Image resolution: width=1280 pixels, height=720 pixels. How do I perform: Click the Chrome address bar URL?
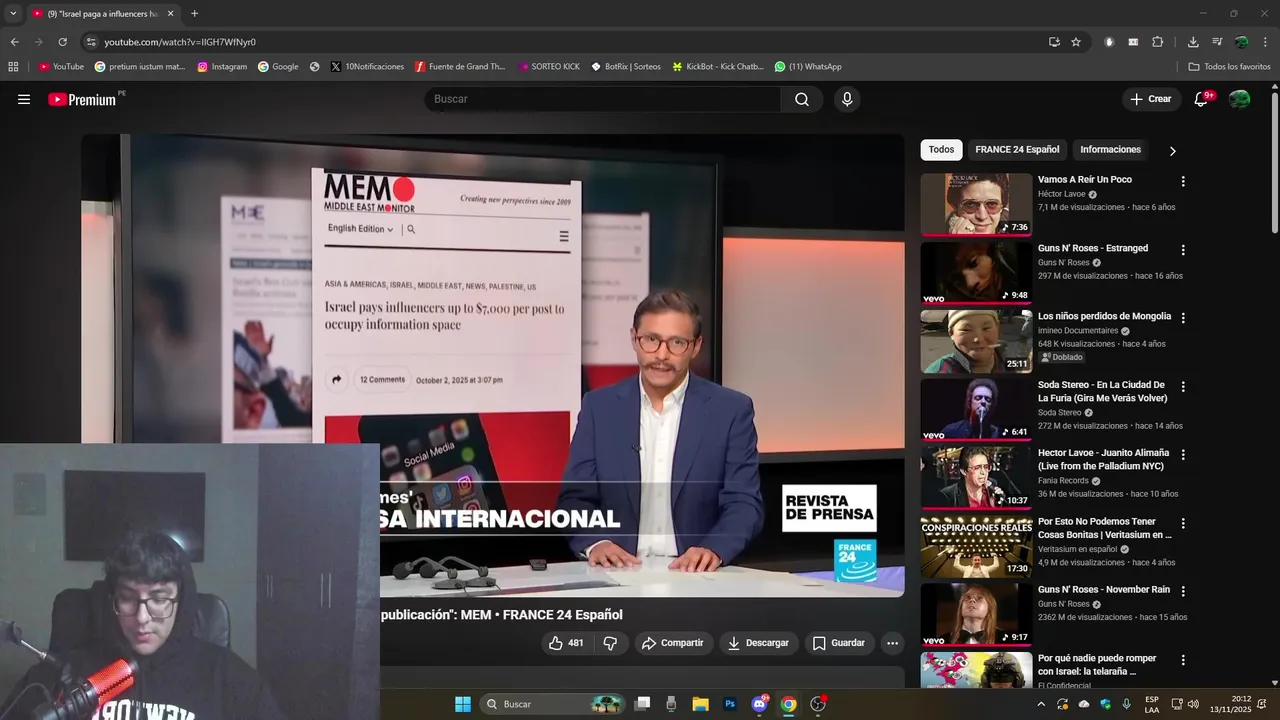point(180,42)
